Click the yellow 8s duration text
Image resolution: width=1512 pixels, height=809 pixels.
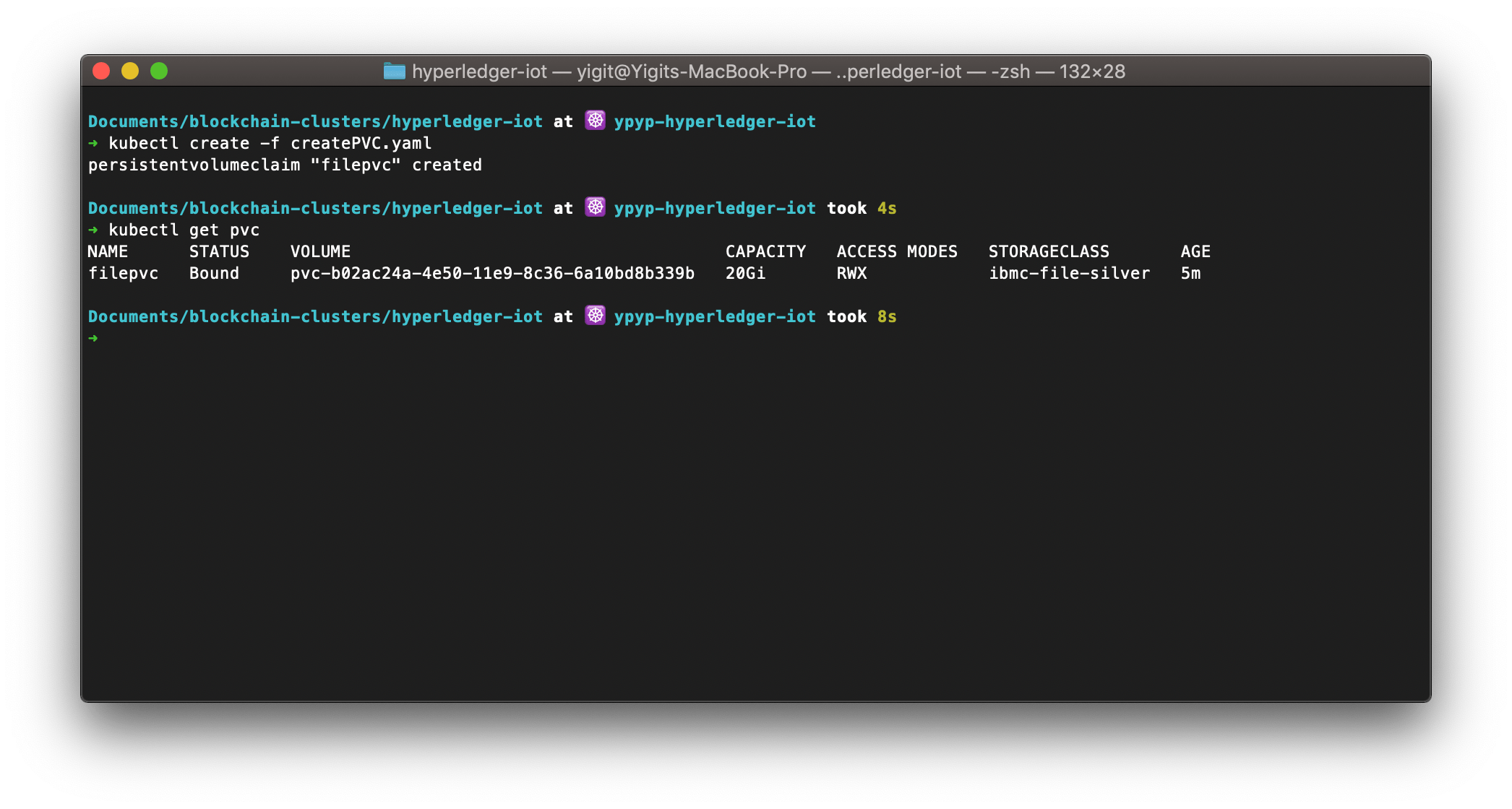tap(887, 316)
